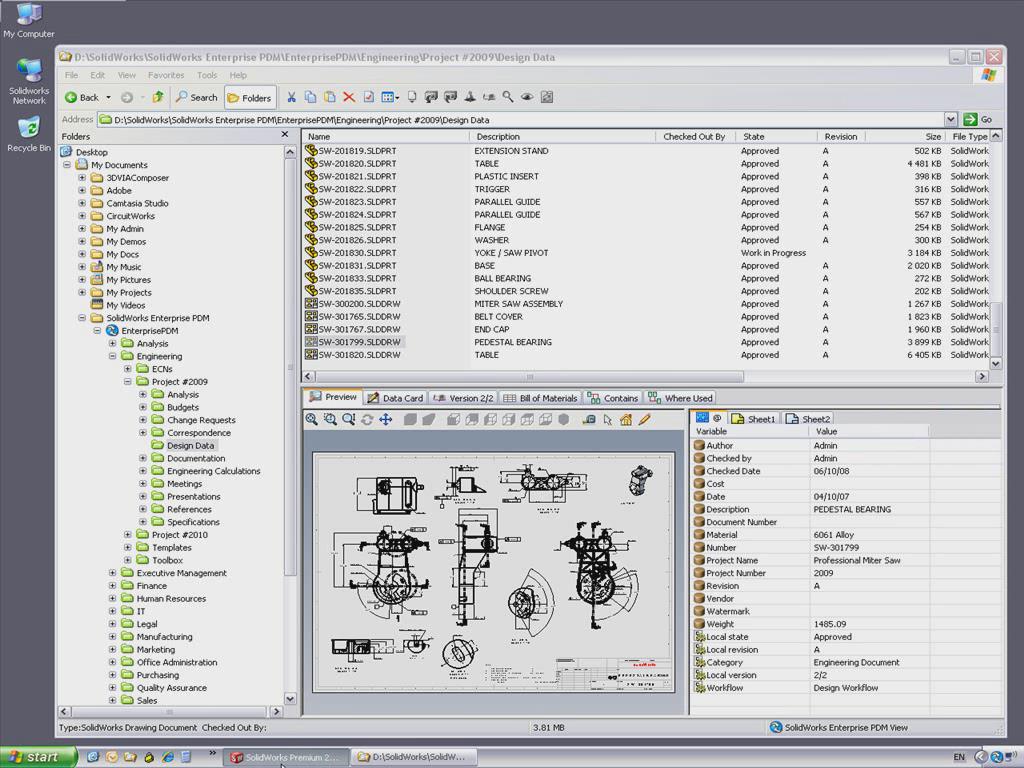The image size is (1024, 768).
Task: Click the Copy icon in the toolbar
Action: coord(311,97)
